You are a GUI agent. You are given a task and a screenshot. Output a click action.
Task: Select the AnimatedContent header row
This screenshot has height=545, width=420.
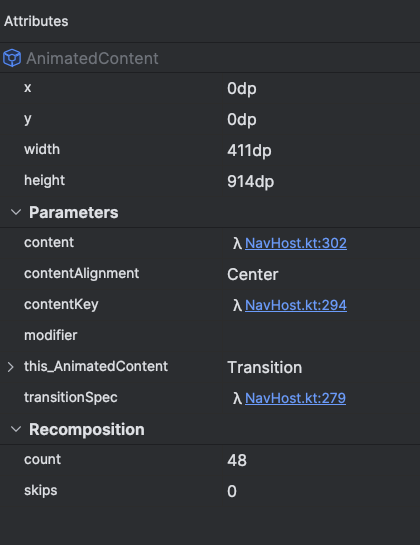pyautogui.click(x=210, y=58)
